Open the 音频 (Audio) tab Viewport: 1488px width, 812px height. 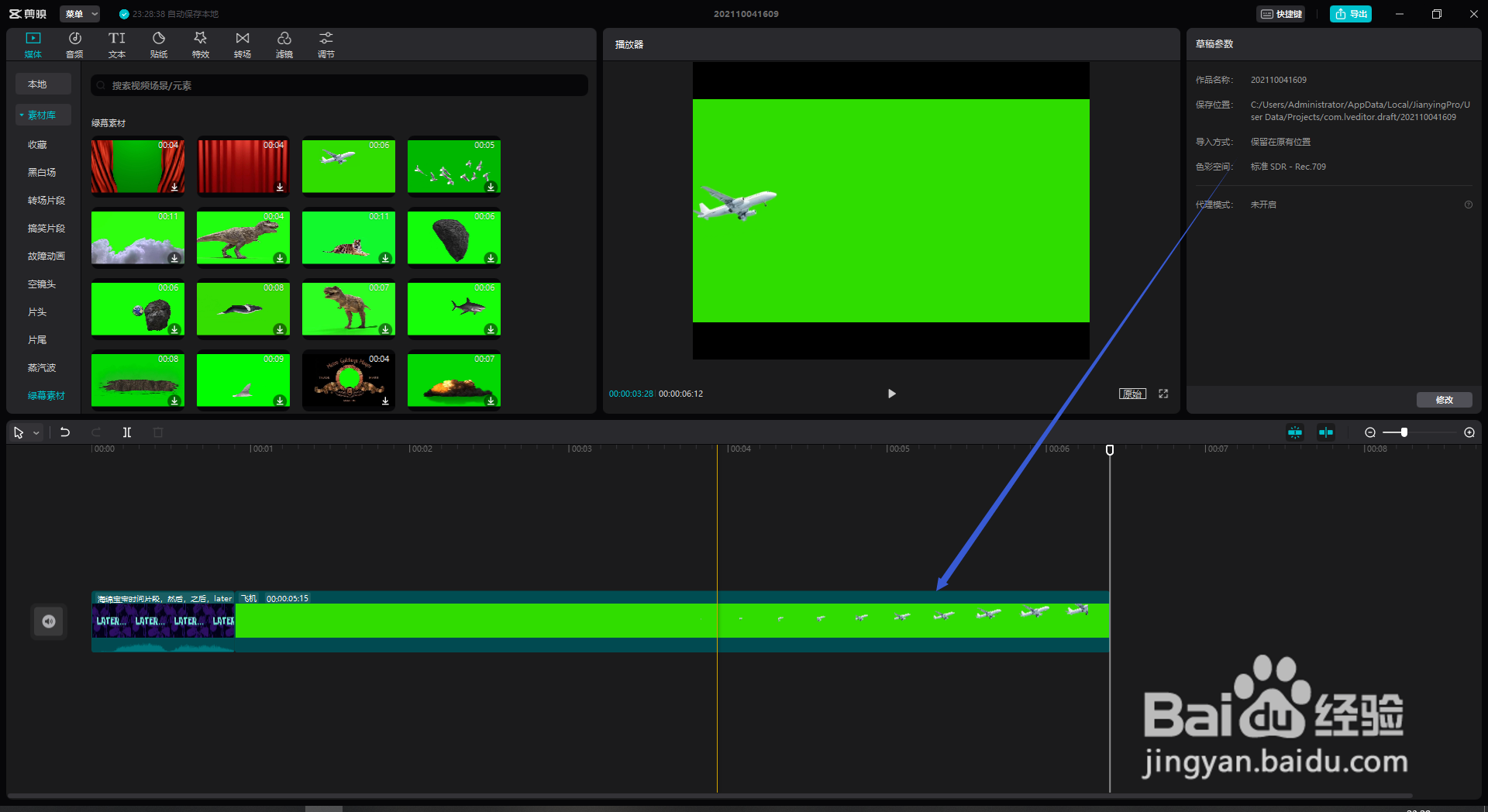click(x=74, y=45)
